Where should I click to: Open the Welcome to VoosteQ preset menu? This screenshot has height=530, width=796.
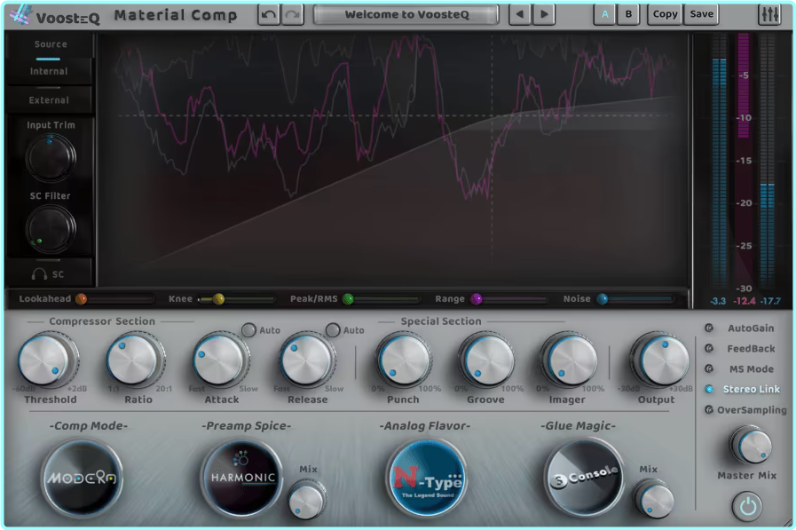[x=406, y=15]
